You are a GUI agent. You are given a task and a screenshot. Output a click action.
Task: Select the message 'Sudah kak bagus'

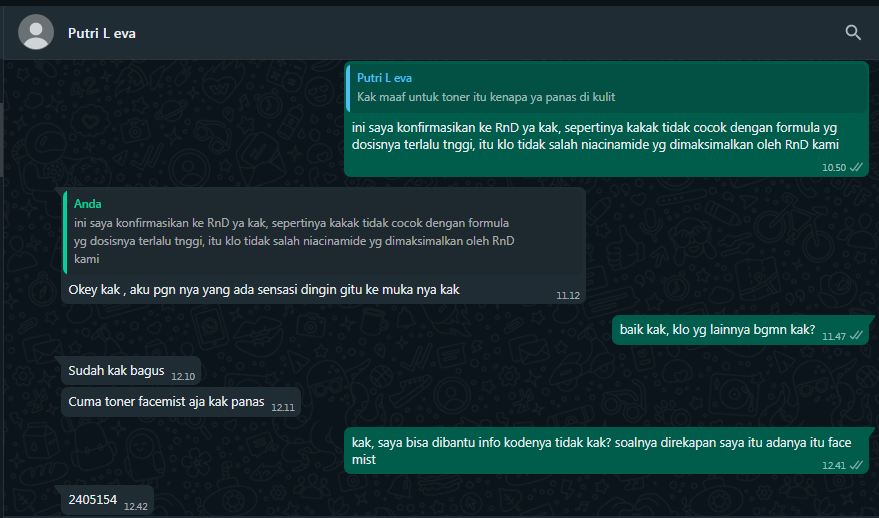(x=131, y=371)
